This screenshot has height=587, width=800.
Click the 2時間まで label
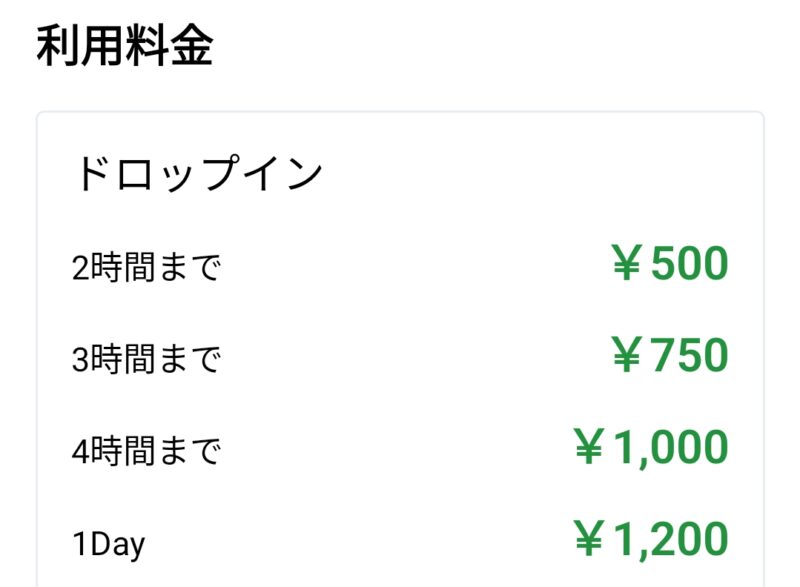tap(146, 268)
